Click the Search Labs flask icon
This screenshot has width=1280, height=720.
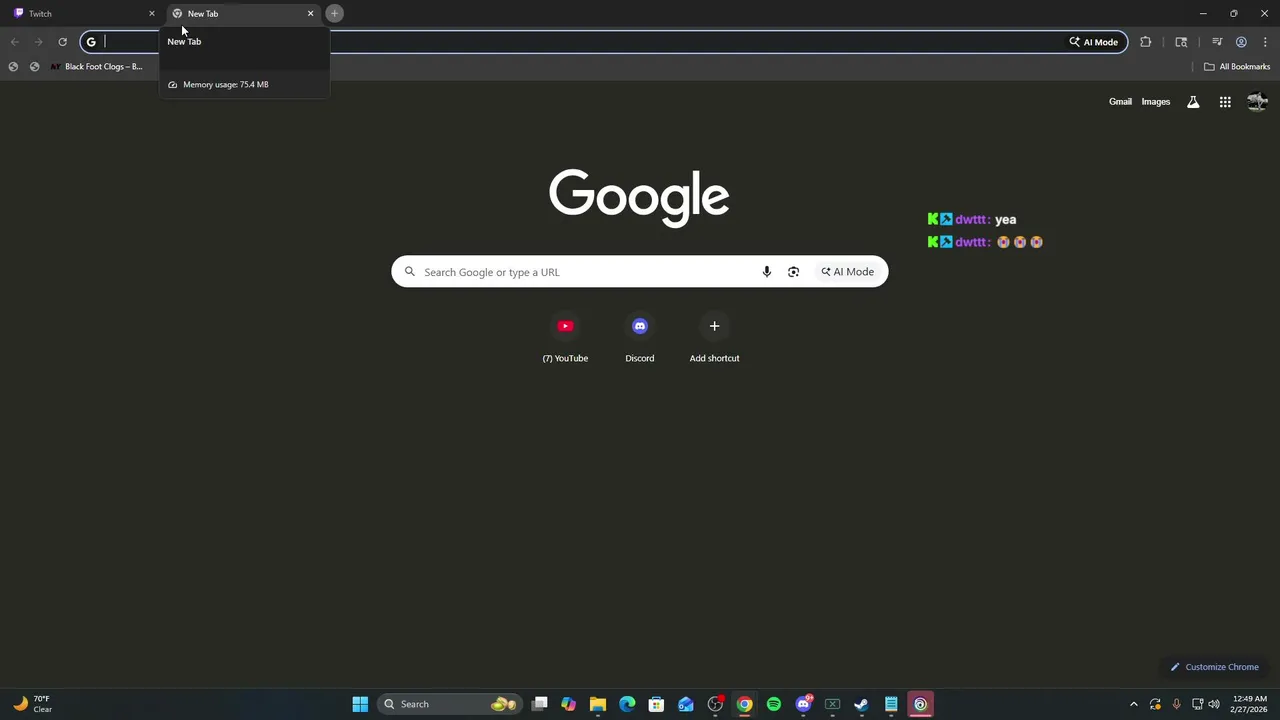[x=1193, y=102]
